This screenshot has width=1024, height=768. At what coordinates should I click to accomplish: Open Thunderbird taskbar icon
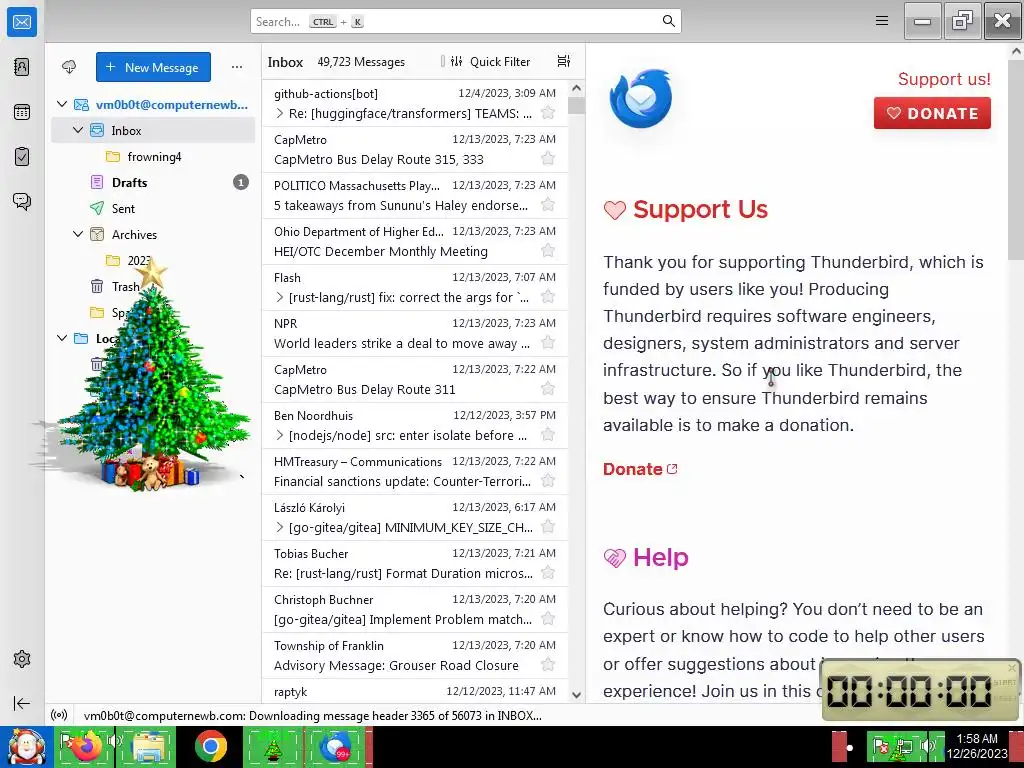pos(336,746)
